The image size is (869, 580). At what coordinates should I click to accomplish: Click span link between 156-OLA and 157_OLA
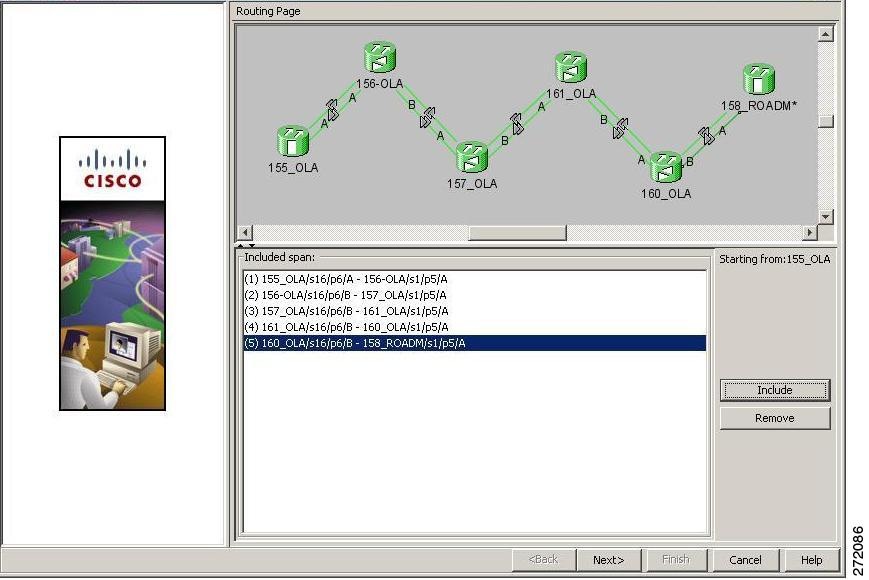pos(427,117)
